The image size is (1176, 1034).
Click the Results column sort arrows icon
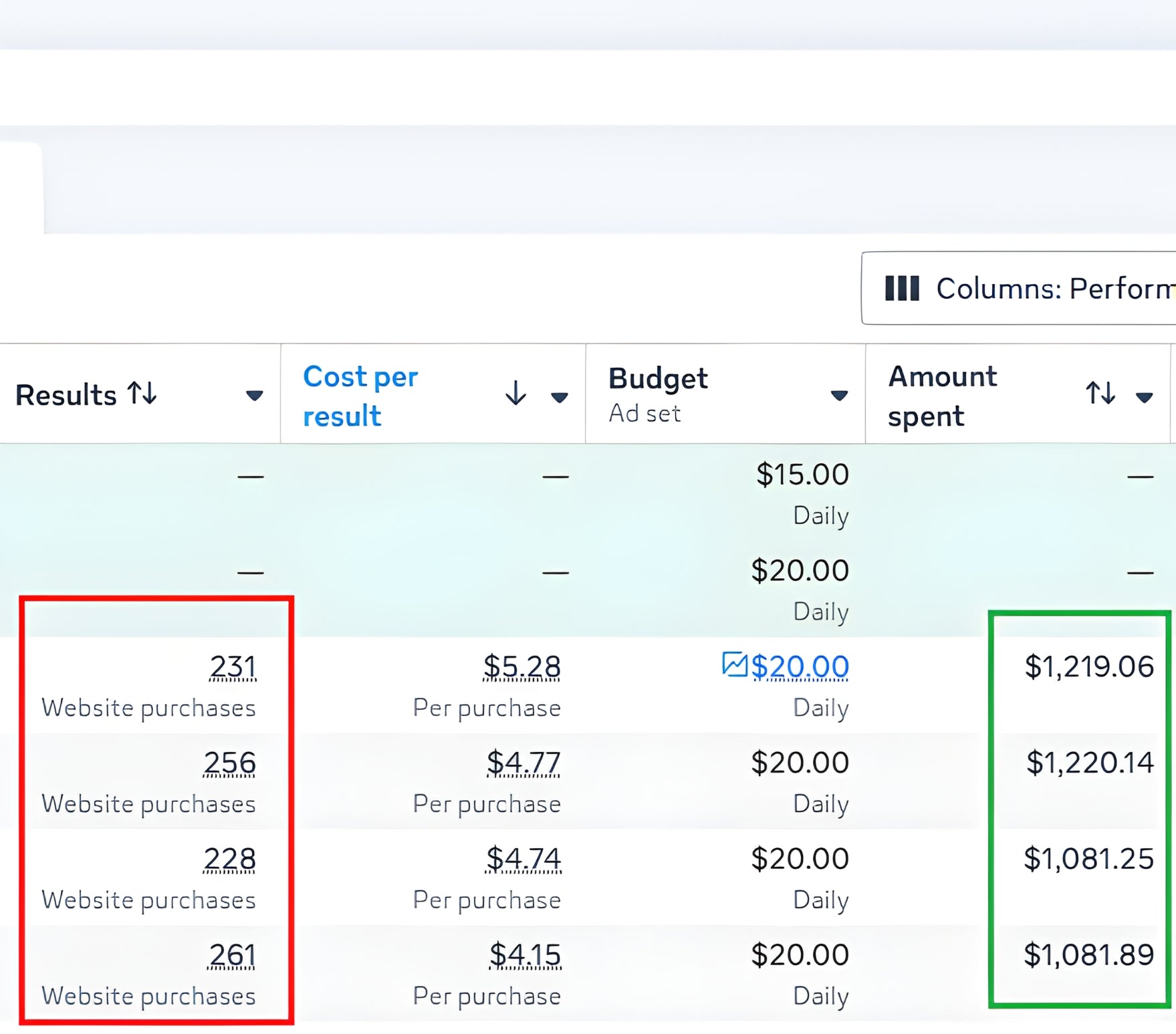point(142,393)
